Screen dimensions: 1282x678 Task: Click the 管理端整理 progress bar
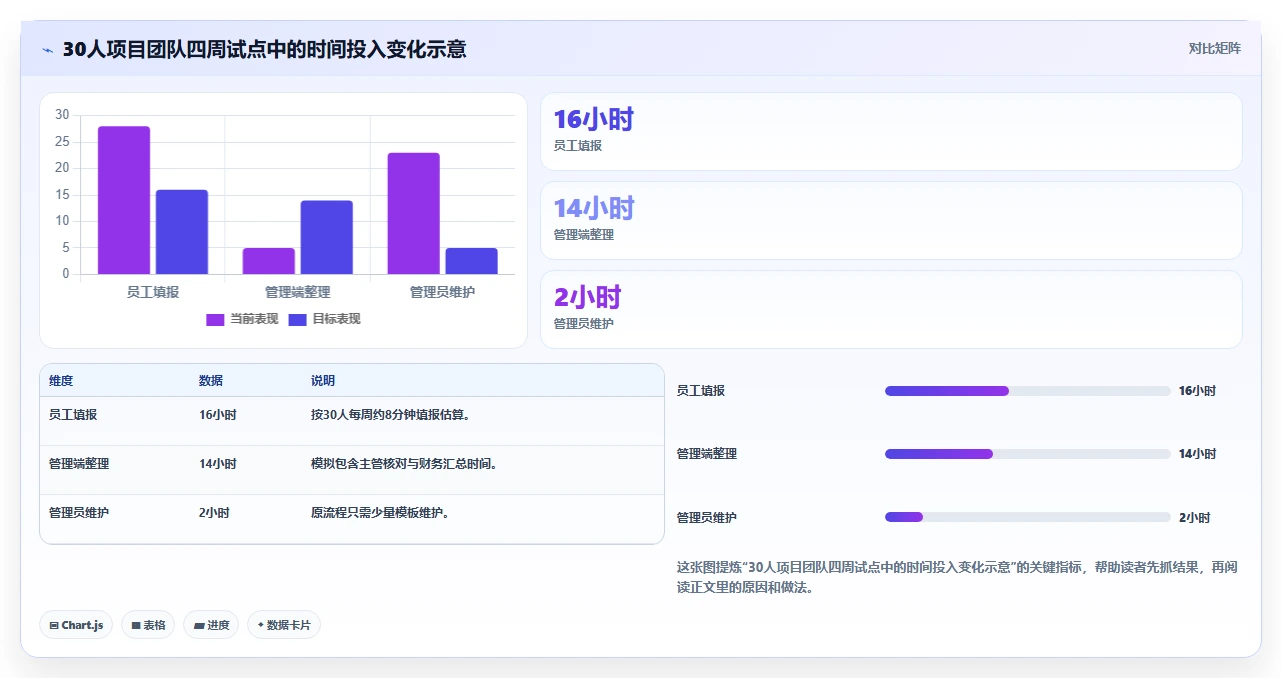tap(1027, 454)
